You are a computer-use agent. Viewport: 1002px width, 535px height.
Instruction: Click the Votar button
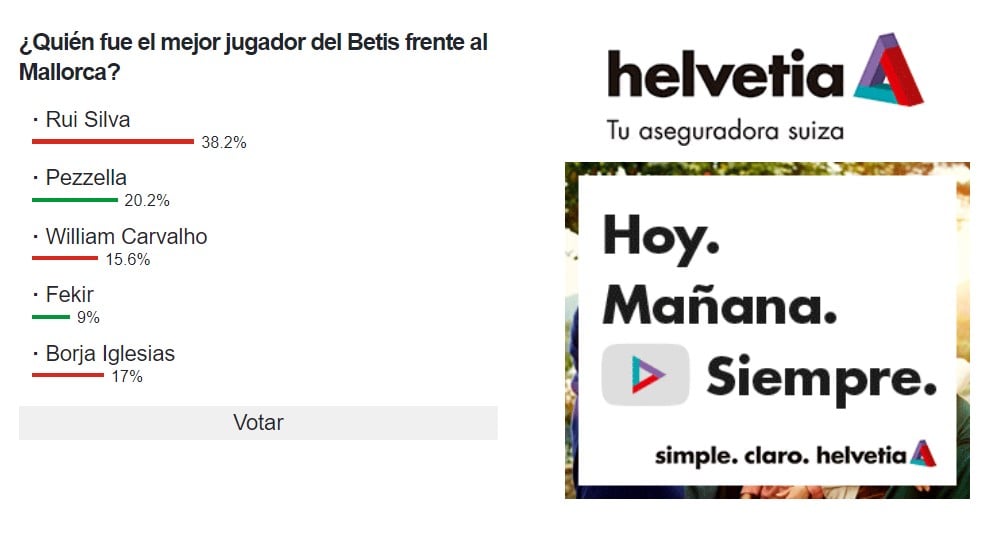click(x=258, y=423)
